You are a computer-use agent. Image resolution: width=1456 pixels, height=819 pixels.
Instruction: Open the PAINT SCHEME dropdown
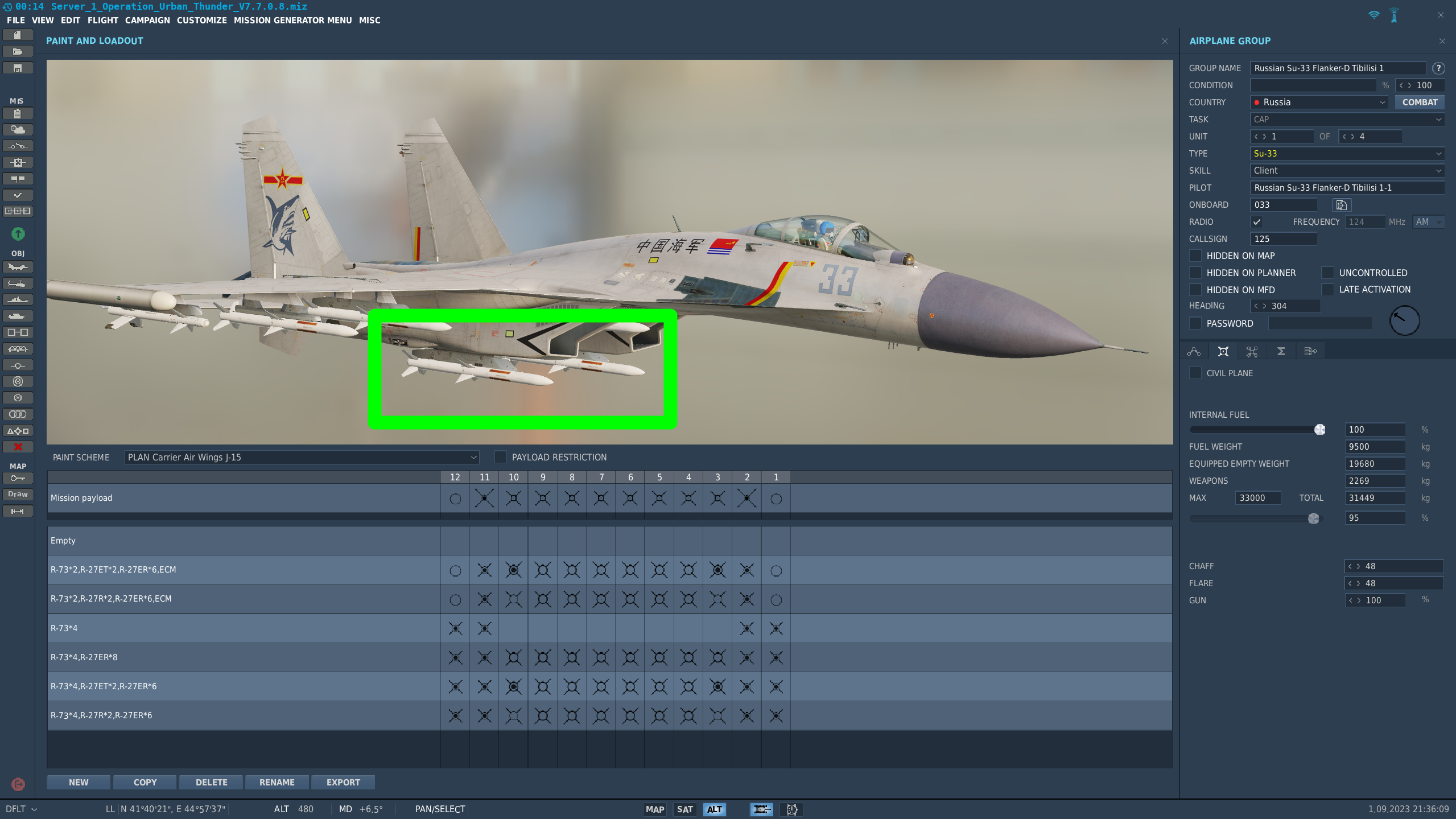click(x=302, y=457)
